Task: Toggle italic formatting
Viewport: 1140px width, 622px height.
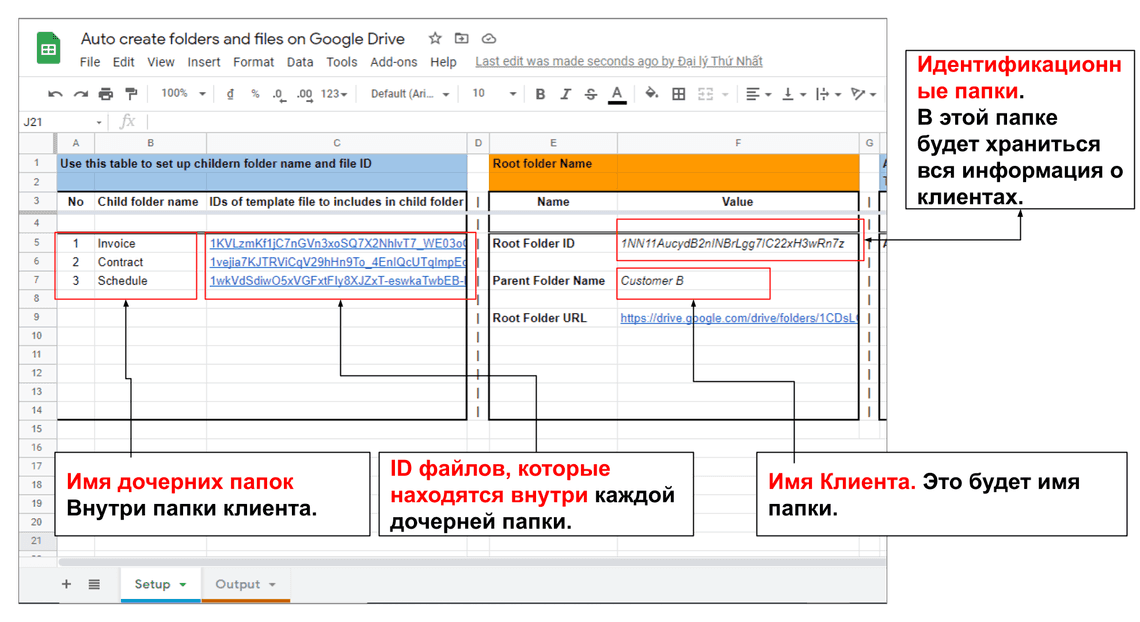Action: point(565,94)
